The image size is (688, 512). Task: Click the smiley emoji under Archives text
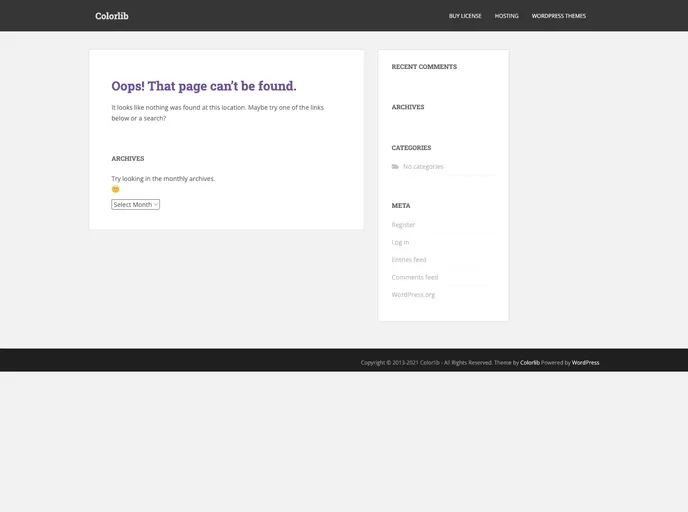tap(115, 189)
